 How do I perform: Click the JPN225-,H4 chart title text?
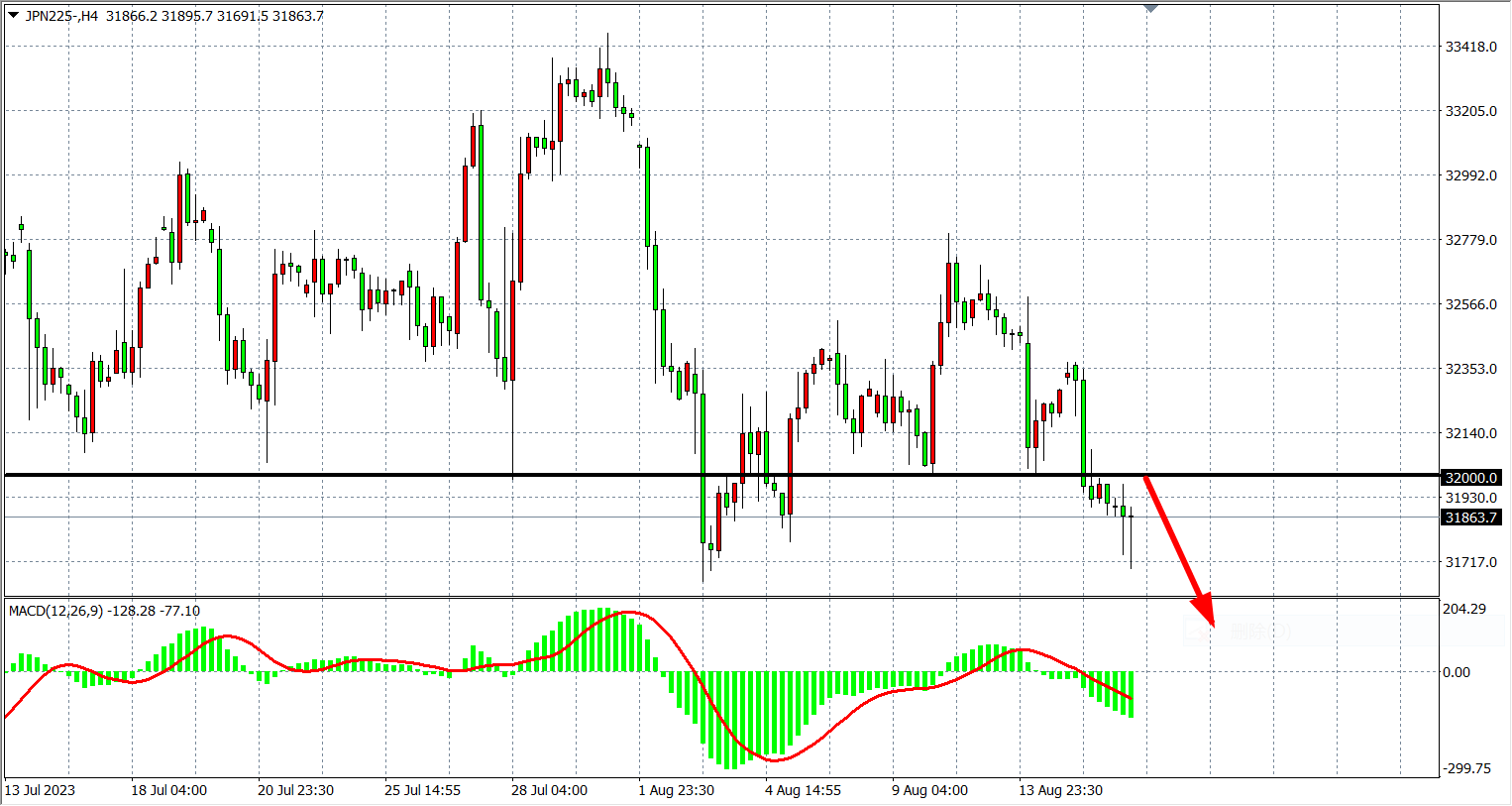point(61,16)
